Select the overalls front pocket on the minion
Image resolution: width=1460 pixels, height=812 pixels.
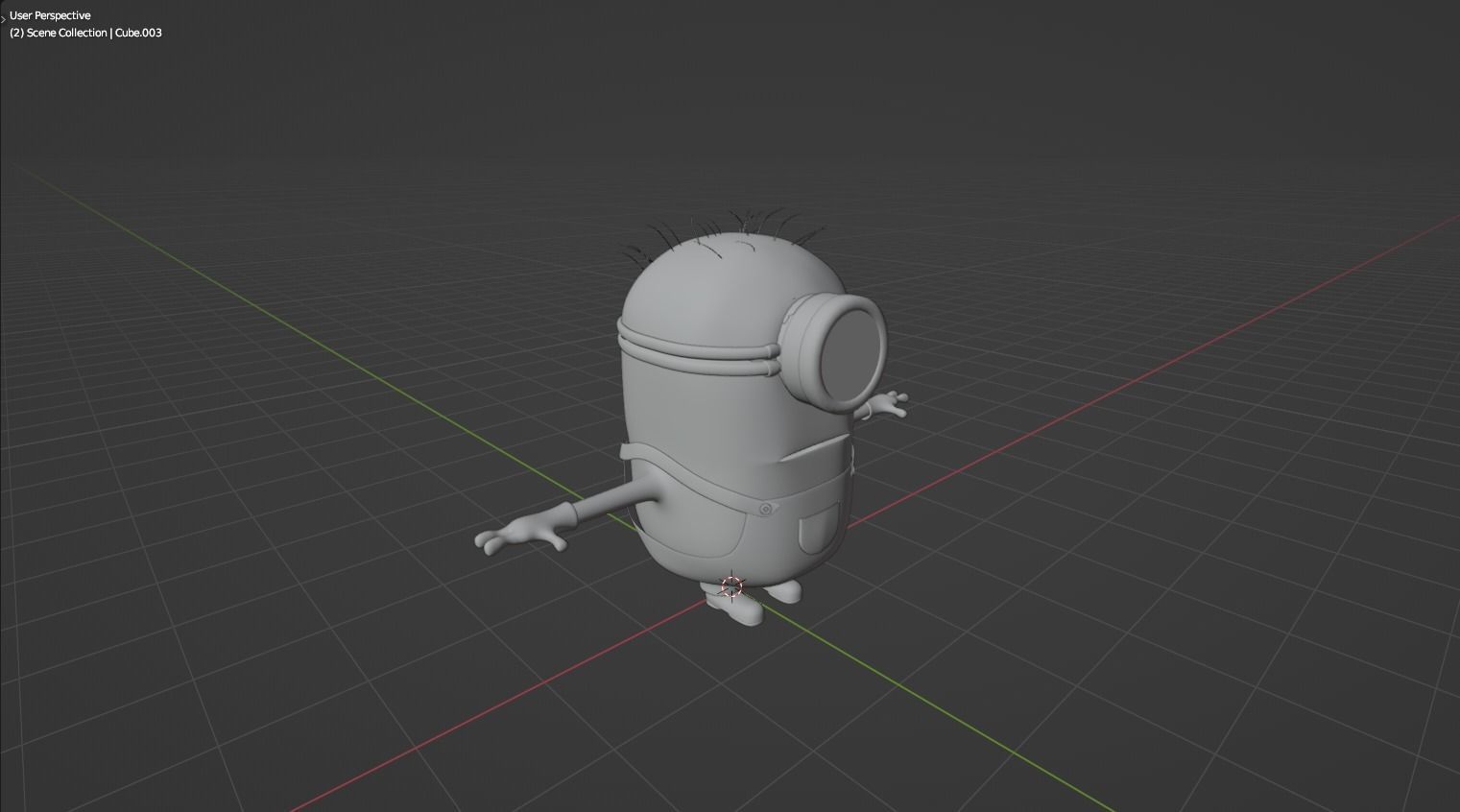point(819,530)
